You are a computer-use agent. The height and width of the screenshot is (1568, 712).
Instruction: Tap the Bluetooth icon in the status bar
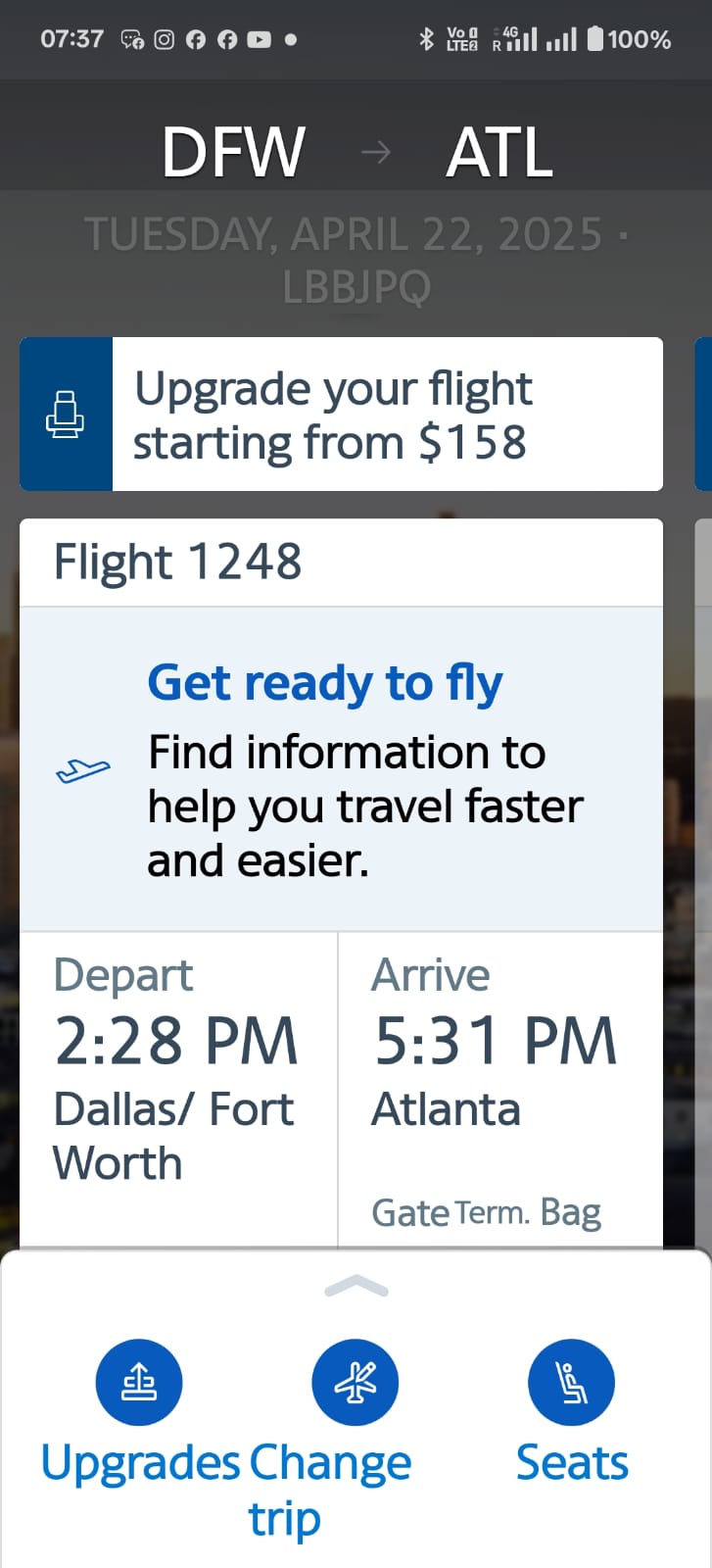[426, 39]
